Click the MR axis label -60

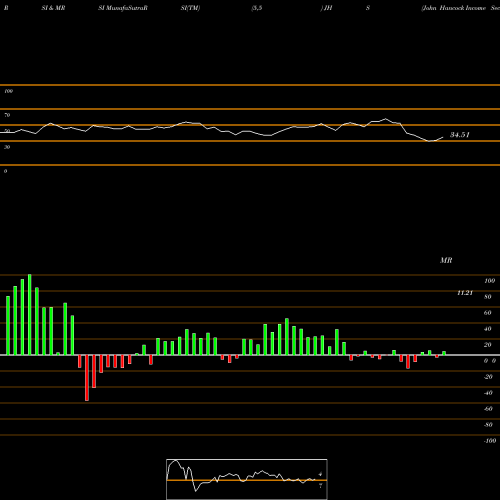[488, 409]
